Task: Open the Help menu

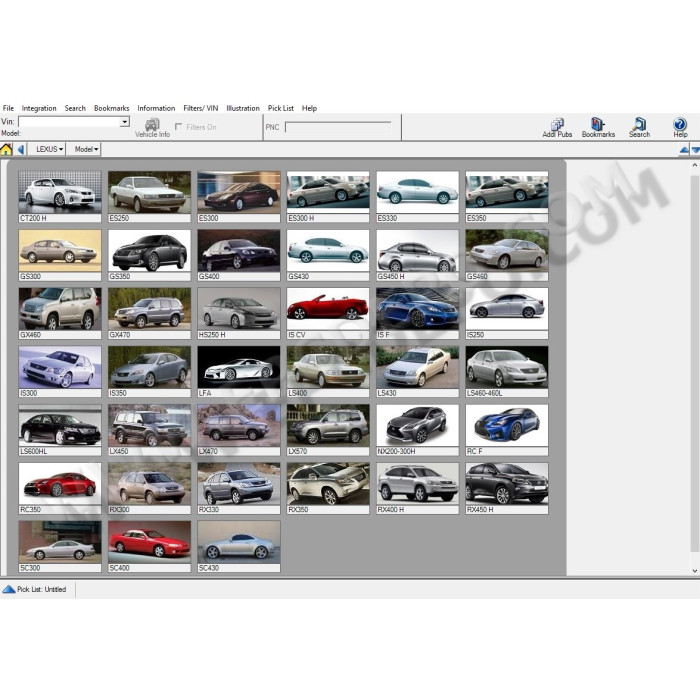Action: [309, 108]
